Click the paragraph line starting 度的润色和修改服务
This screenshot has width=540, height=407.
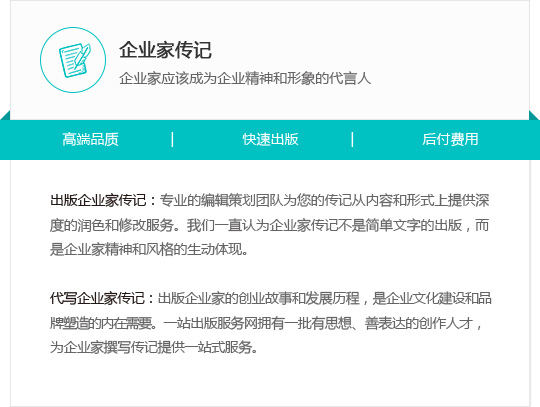(x=270, y=225)
